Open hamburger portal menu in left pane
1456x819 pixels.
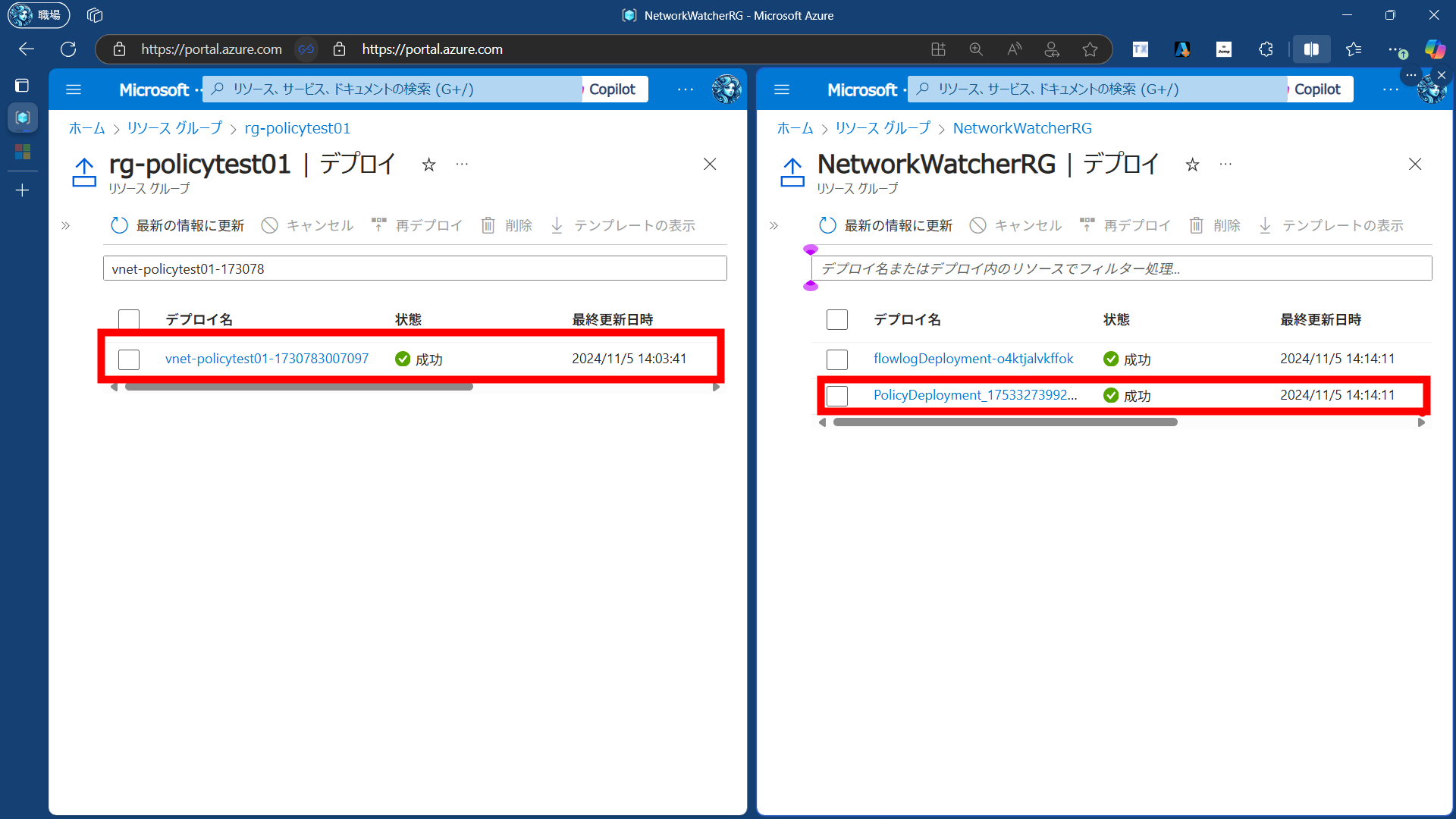point(74,89)
